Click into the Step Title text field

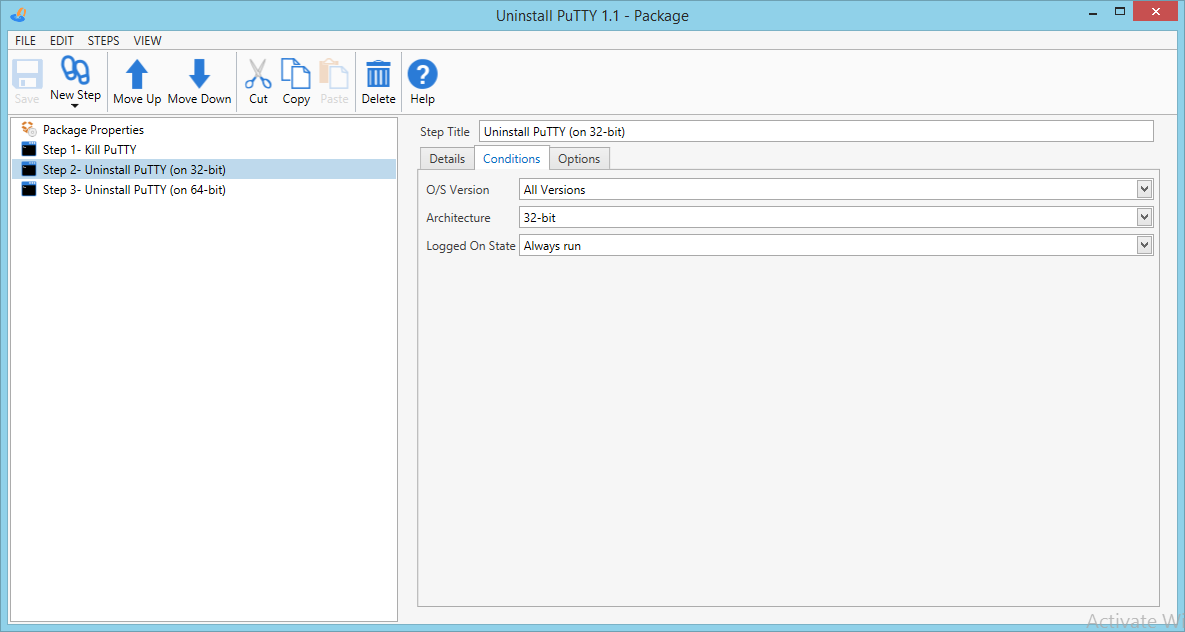click(x=816, y=132)
